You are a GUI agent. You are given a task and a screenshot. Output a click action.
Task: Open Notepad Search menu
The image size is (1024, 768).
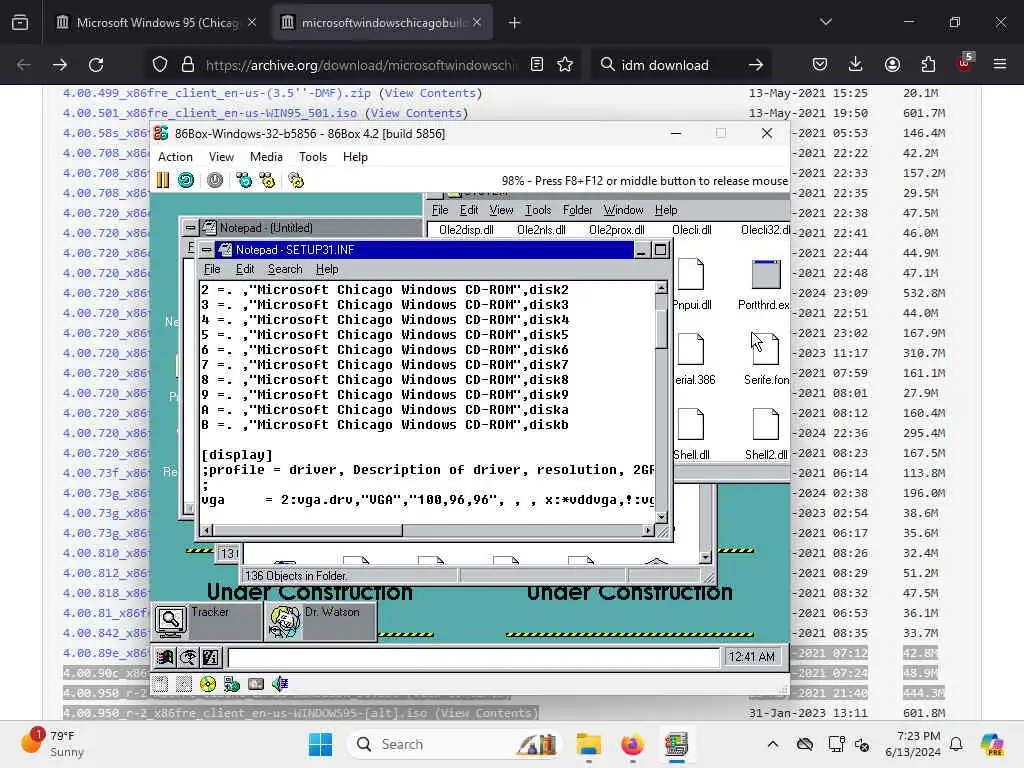[285, 269]
